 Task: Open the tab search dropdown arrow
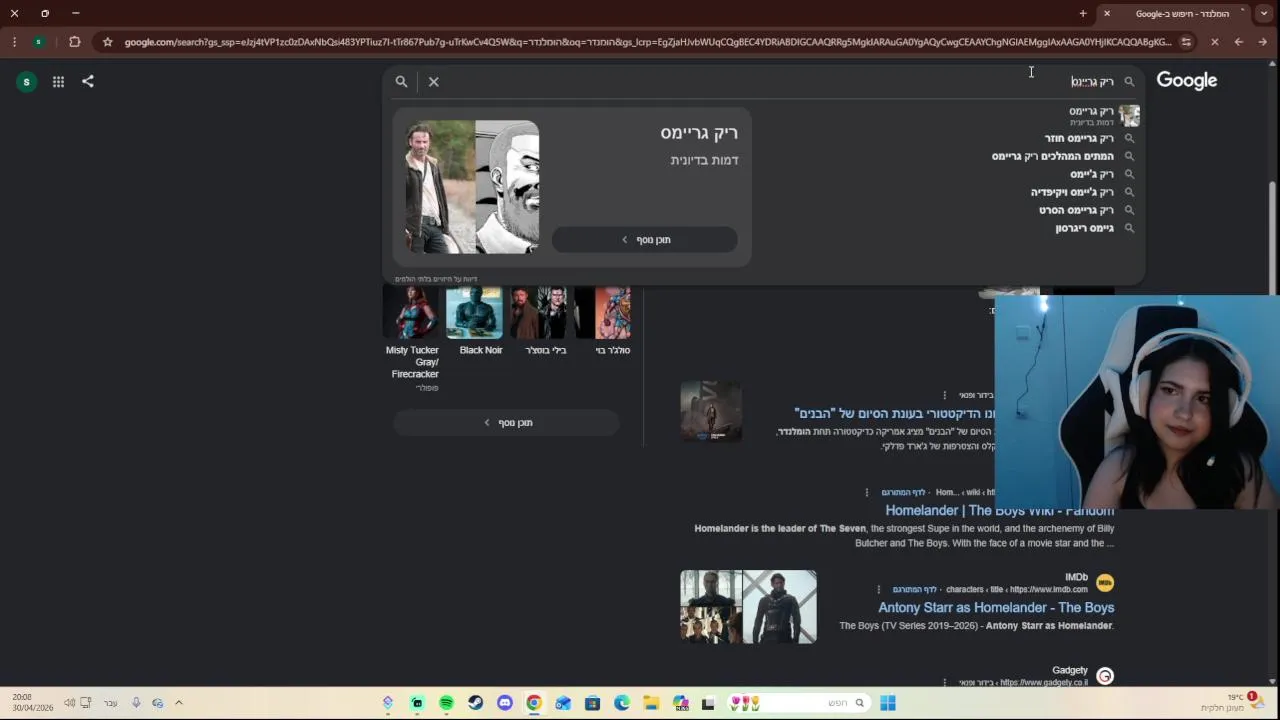click(x=1264, y=14)
